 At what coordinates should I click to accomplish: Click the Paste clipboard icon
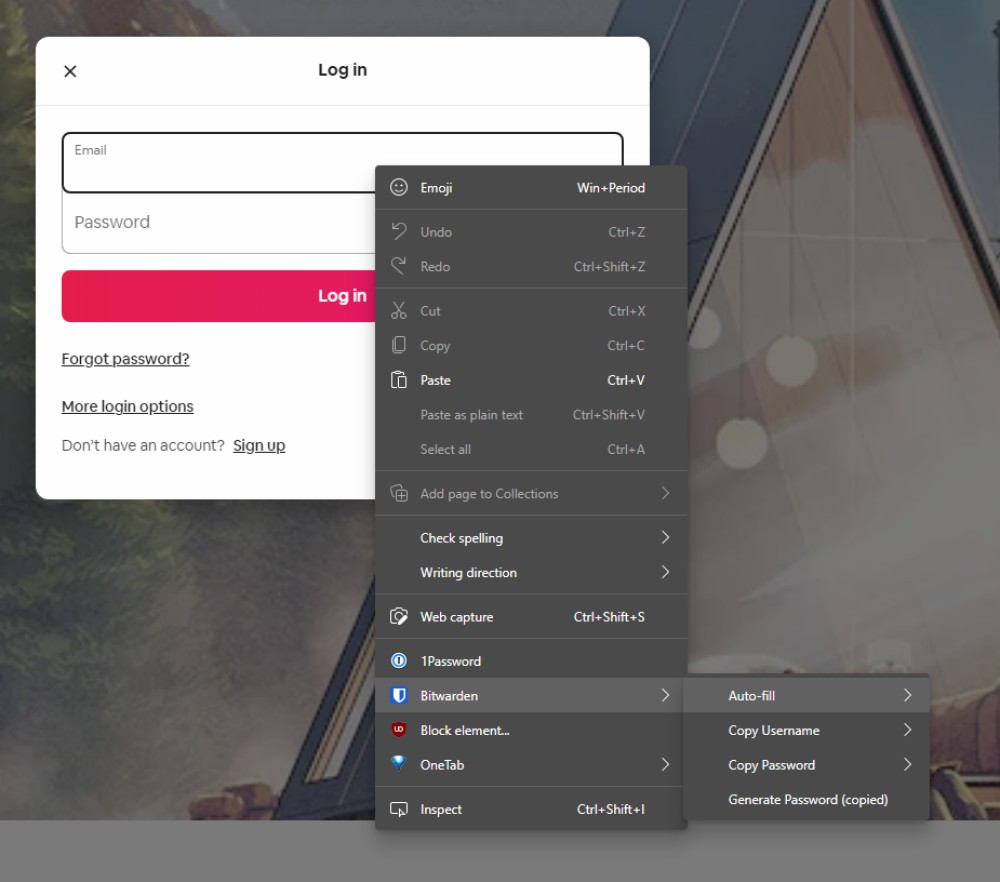point(399,379)
